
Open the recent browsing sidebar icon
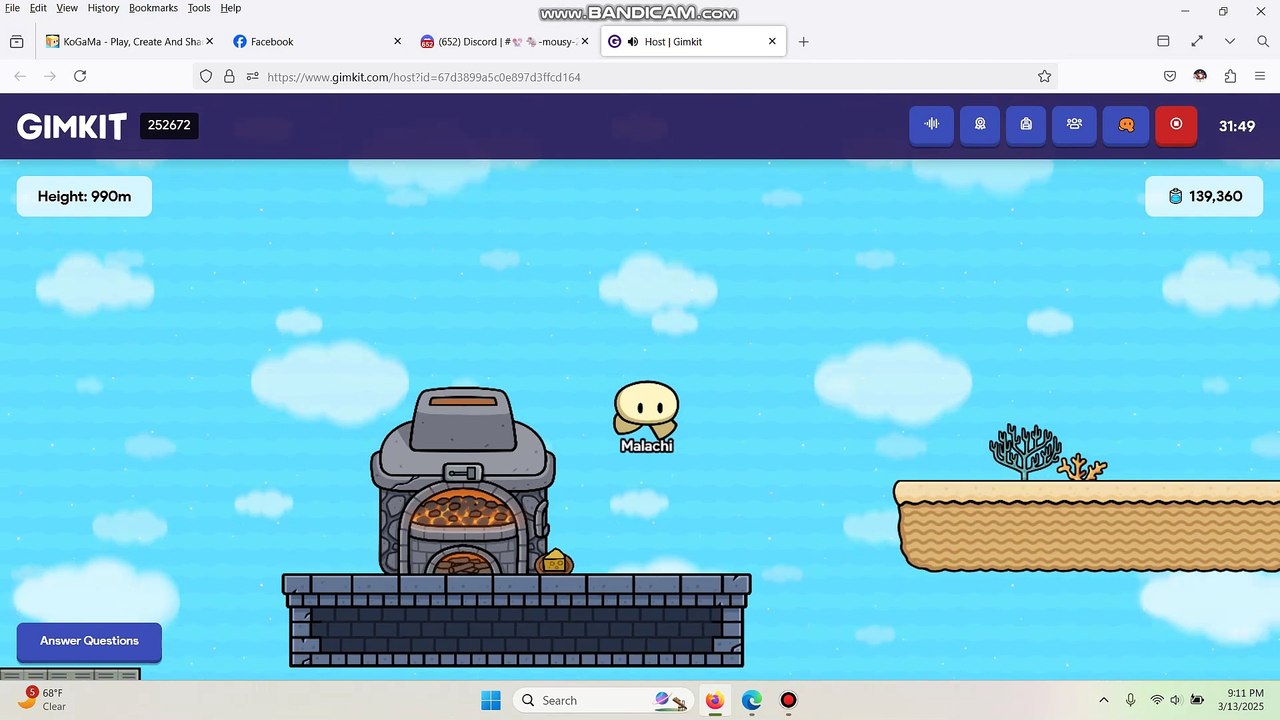coord(17,42)
